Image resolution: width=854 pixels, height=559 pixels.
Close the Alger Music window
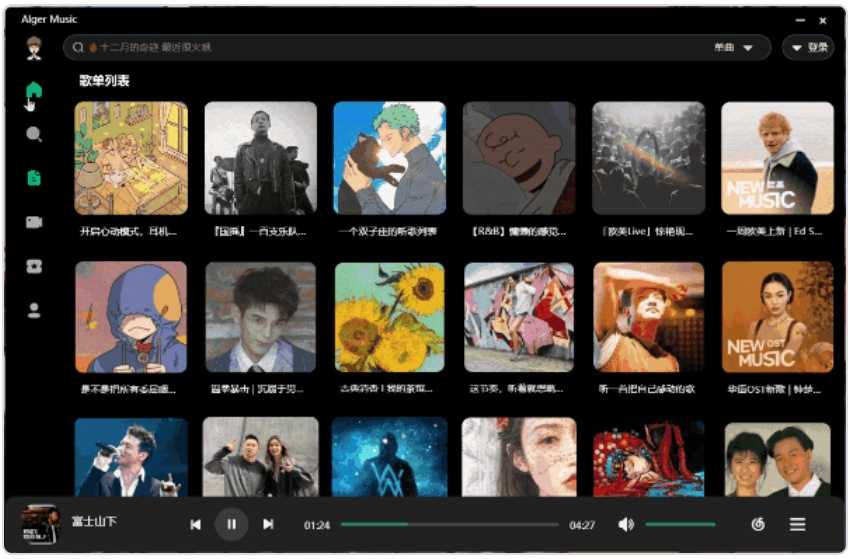822,20
